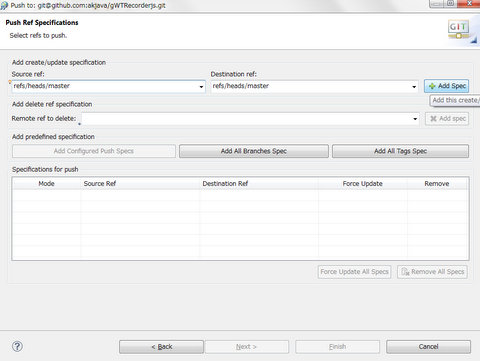This screenshot has width=480, height=361.
Task: Click the Source Ref column header
Action: [x=140, y=184]
